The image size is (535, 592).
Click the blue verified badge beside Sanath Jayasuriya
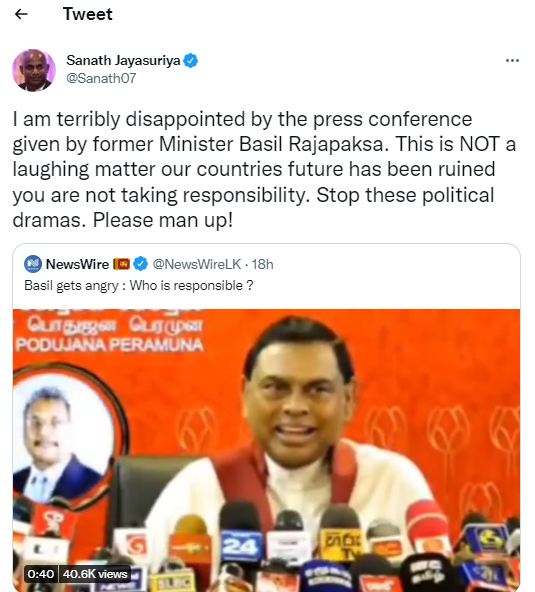191,60
